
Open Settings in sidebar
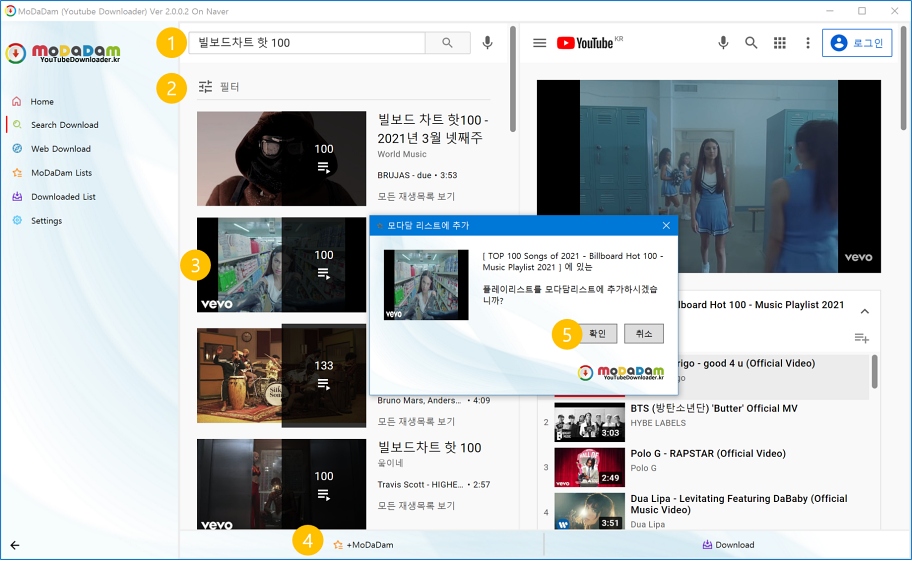coord(47,221)
